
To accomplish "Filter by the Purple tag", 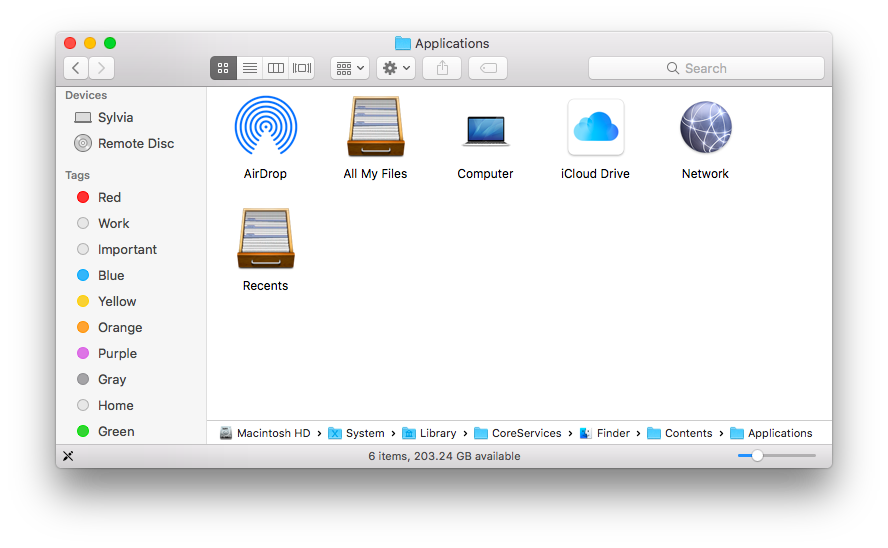I will tap(106, 353).
